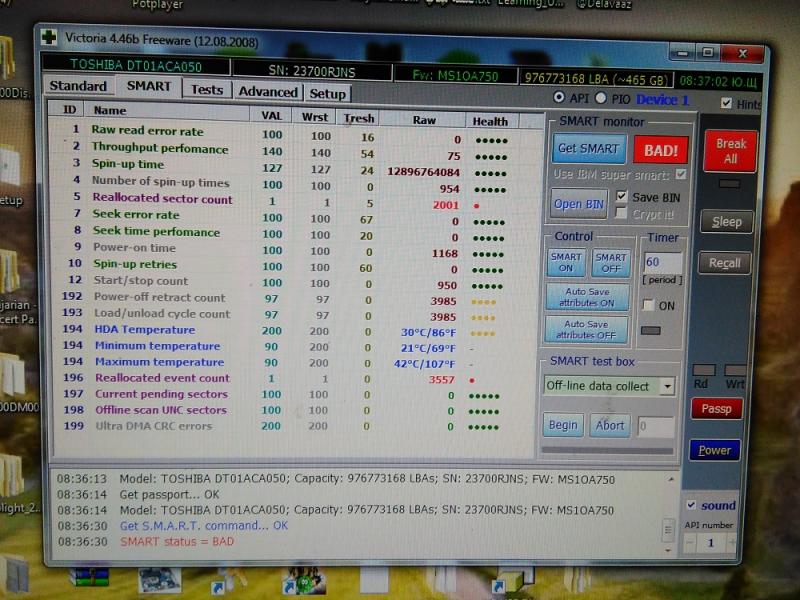Click the 'SMART status = BAD' log line
Viewport: 800px width, 600px height.
point(177,541)
